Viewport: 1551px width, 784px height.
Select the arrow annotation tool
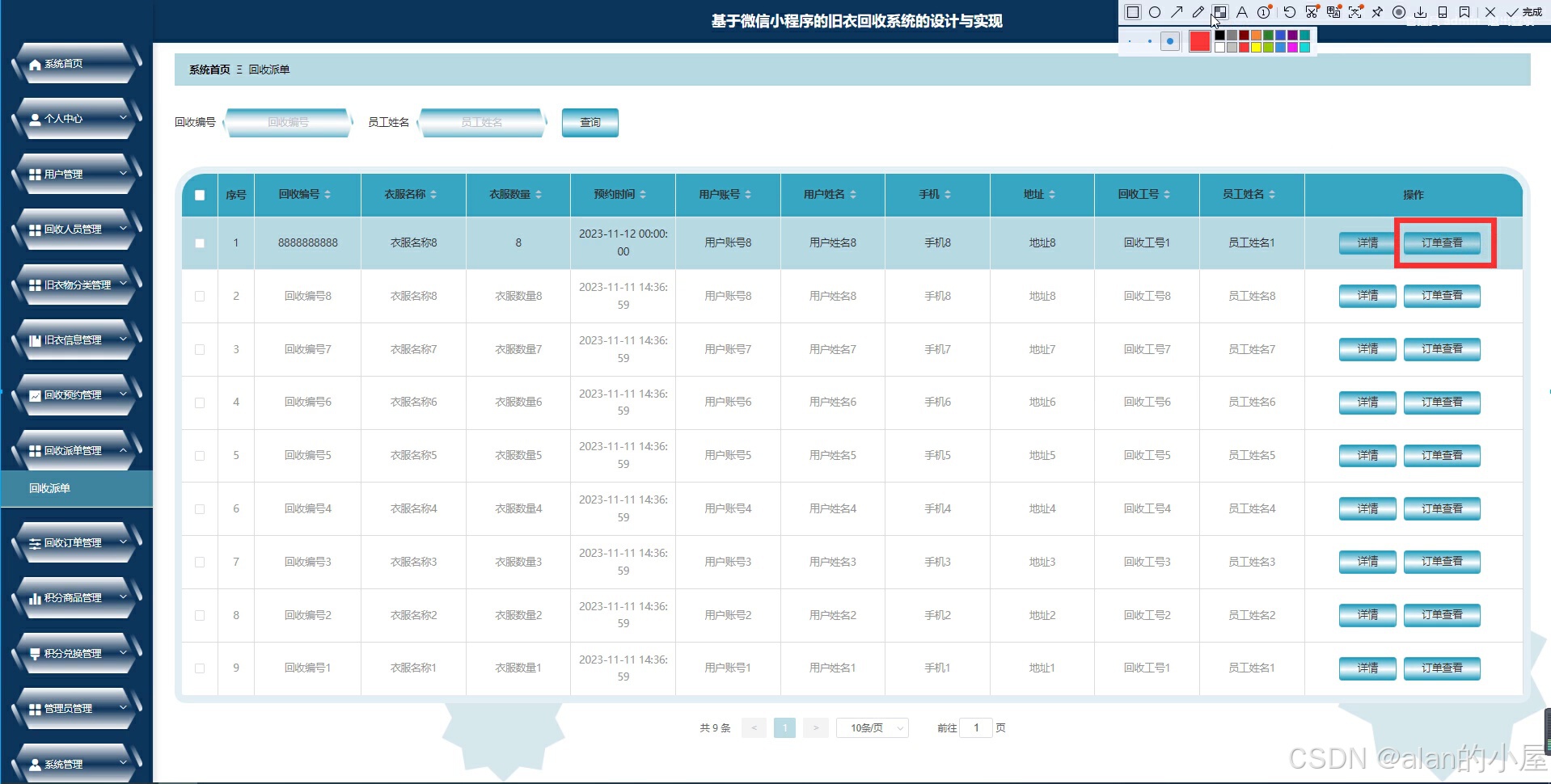[1177, 12]
